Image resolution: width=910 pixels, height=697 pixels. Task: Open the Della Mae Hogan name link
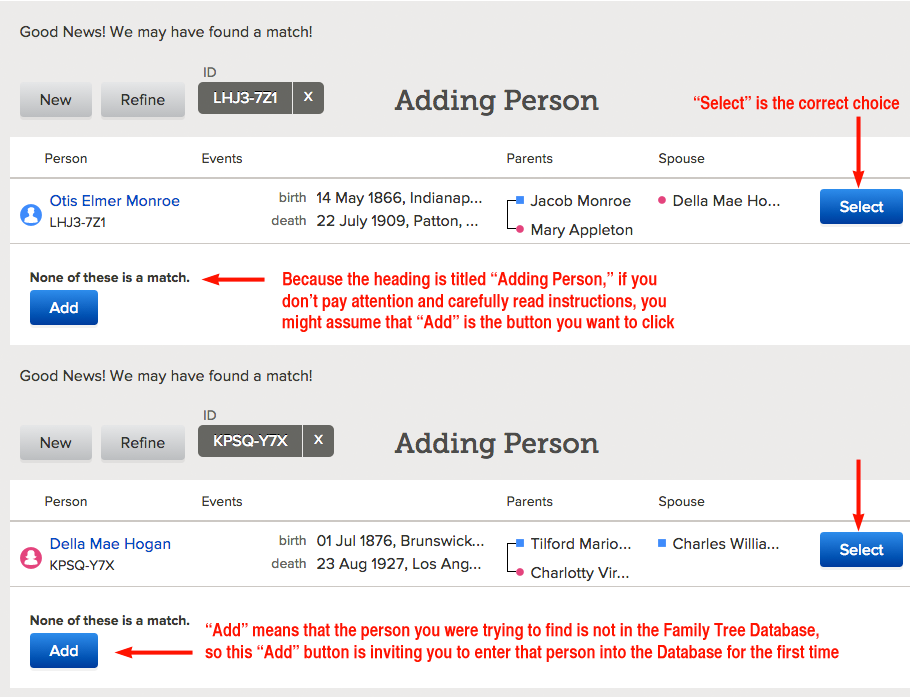[x=110, y=544]
